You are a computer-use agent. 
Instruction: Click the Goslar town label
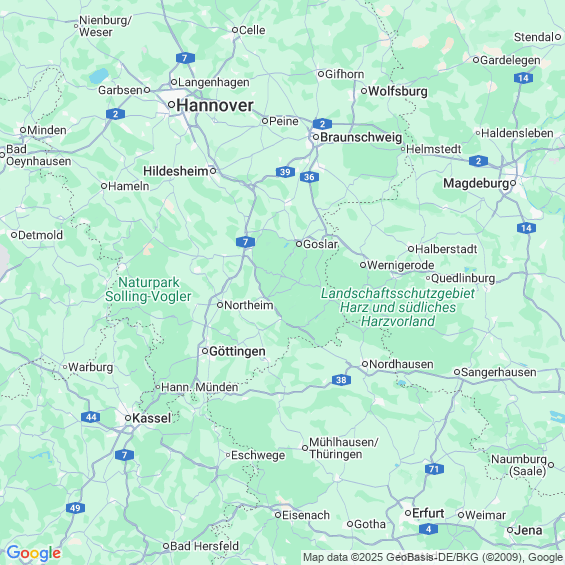point(320,244)
